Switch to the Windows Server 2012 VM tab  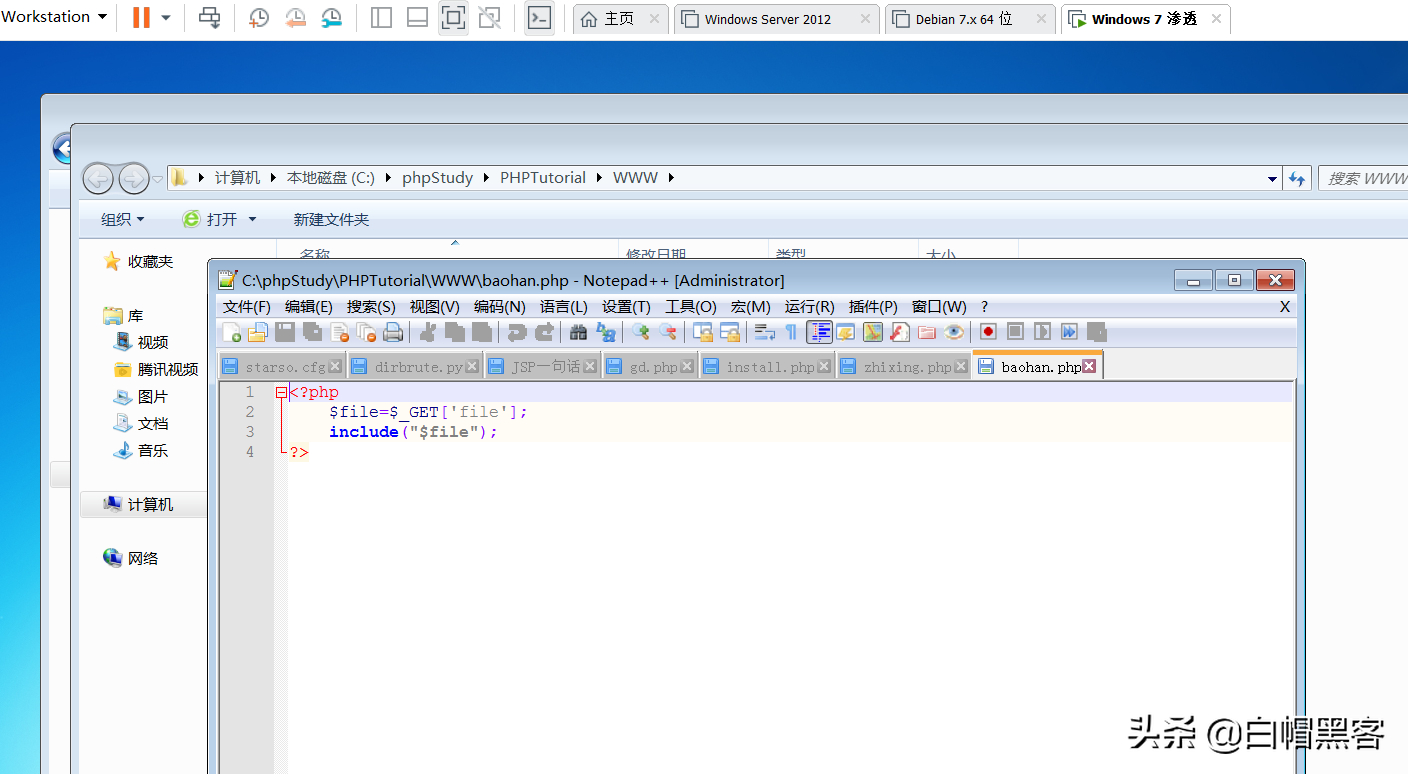tap(777, 19)
